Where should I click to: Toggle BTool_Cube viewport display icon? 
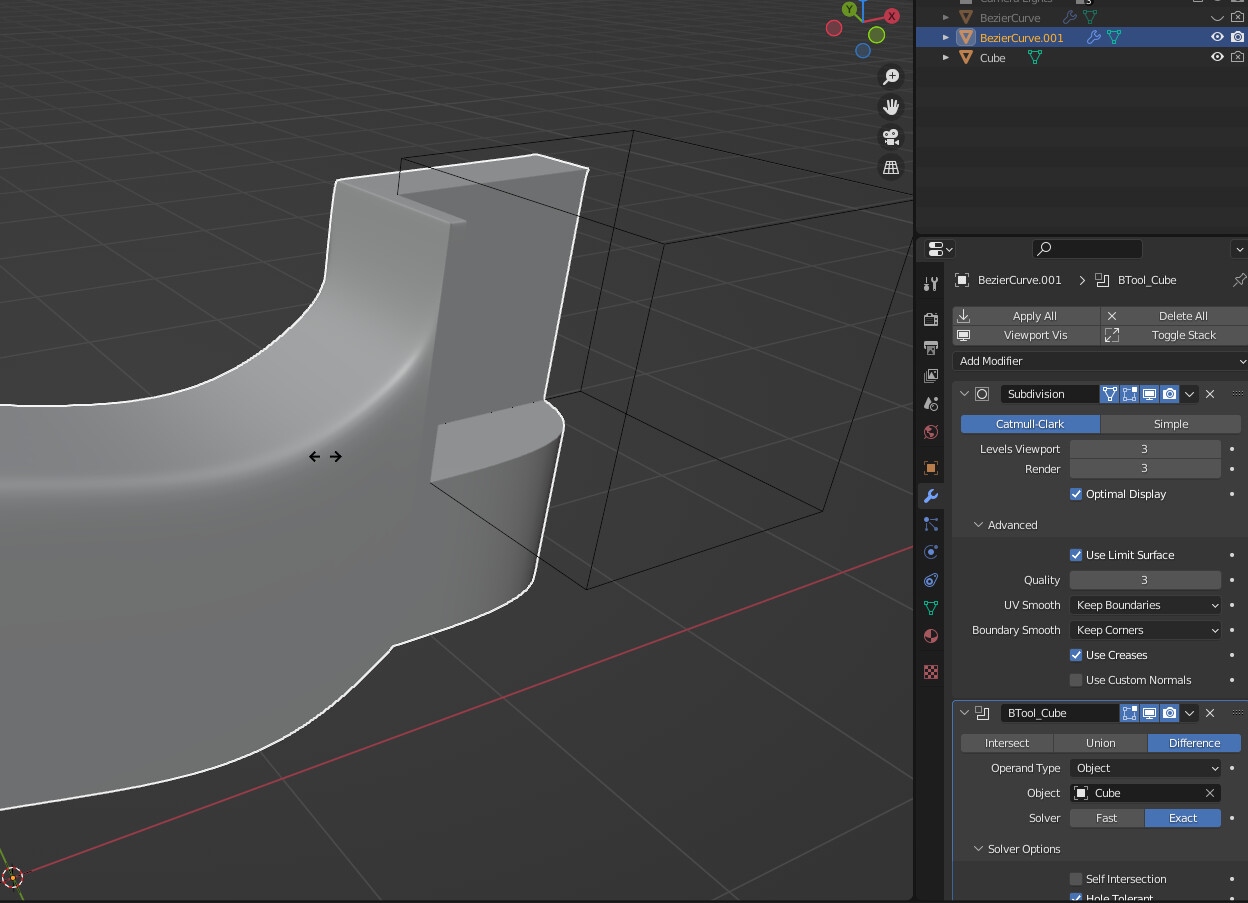[1149, 713]
